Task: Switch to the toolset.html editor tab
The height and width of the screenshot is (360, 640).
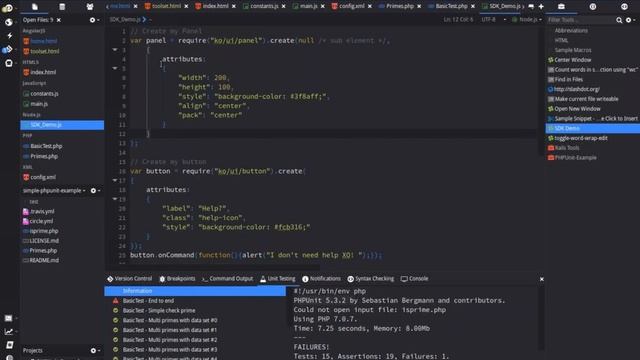Action: pyautogui.click(x=162, y=7)
